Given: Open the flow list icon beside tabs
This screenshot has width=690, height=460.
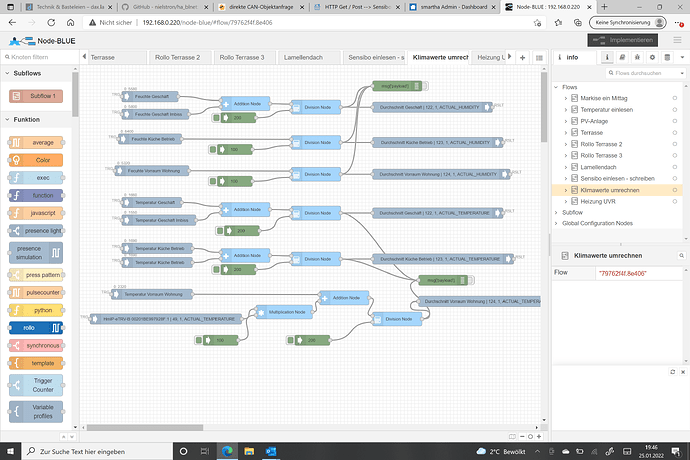Looking at the screenshot, I should 537,58.
